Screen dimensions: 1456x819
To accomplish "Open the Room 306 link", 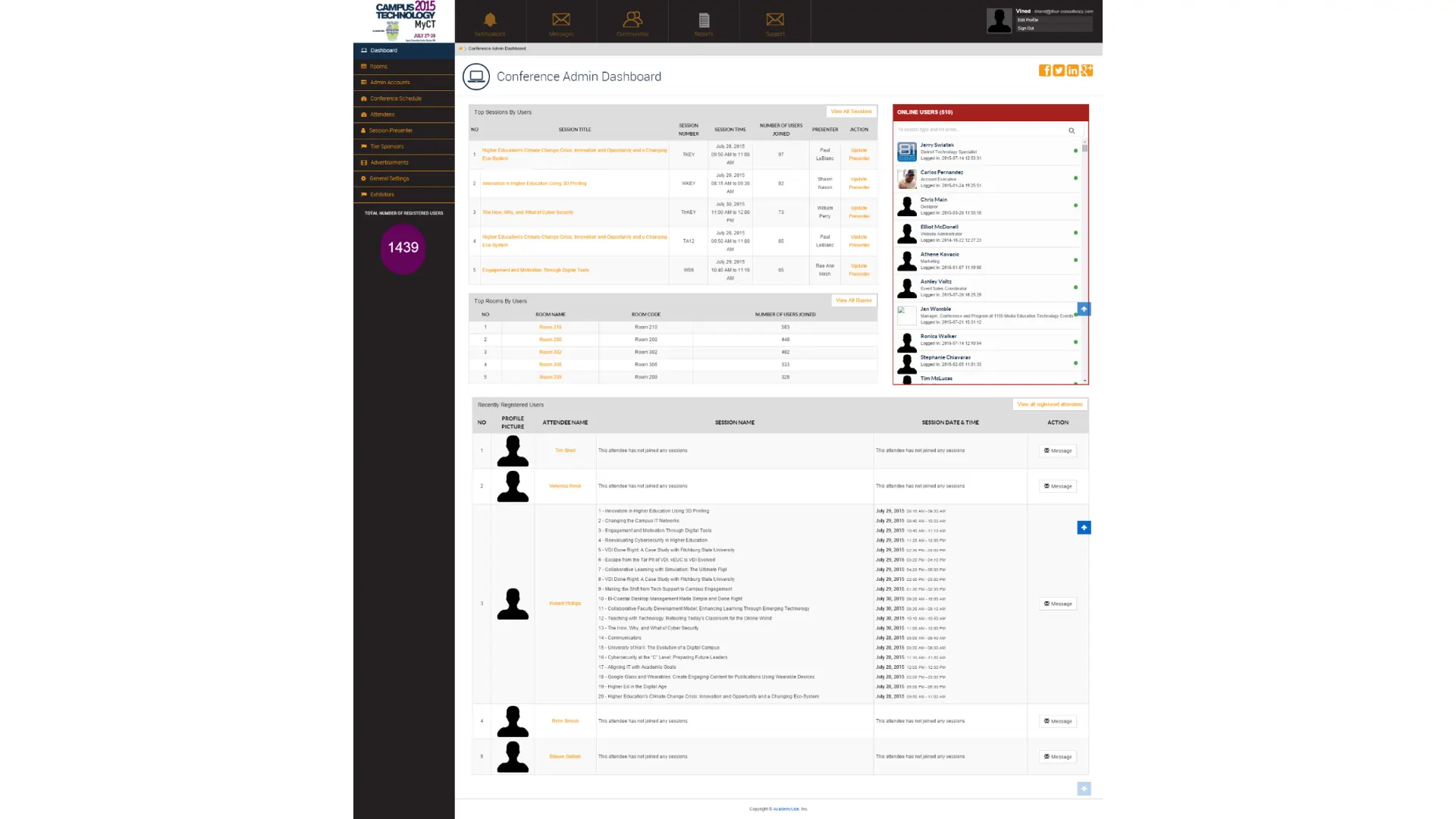I will click(x=551, y=365).
